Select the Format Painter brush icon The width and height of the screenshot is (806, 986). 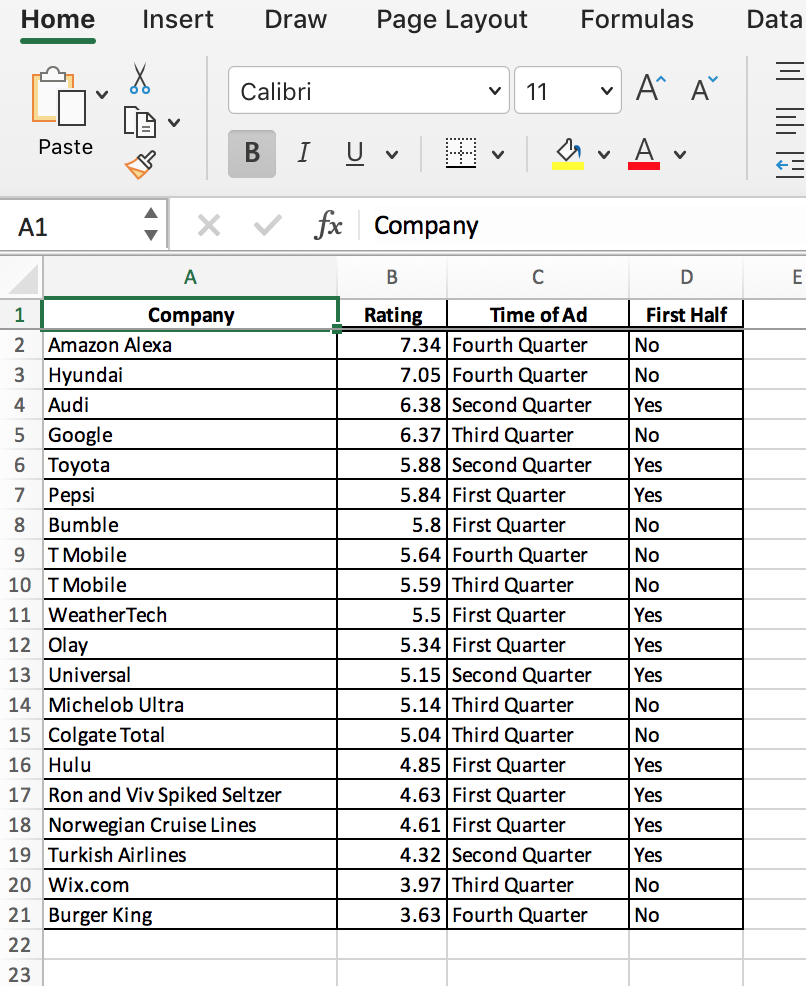coord(140,163)
